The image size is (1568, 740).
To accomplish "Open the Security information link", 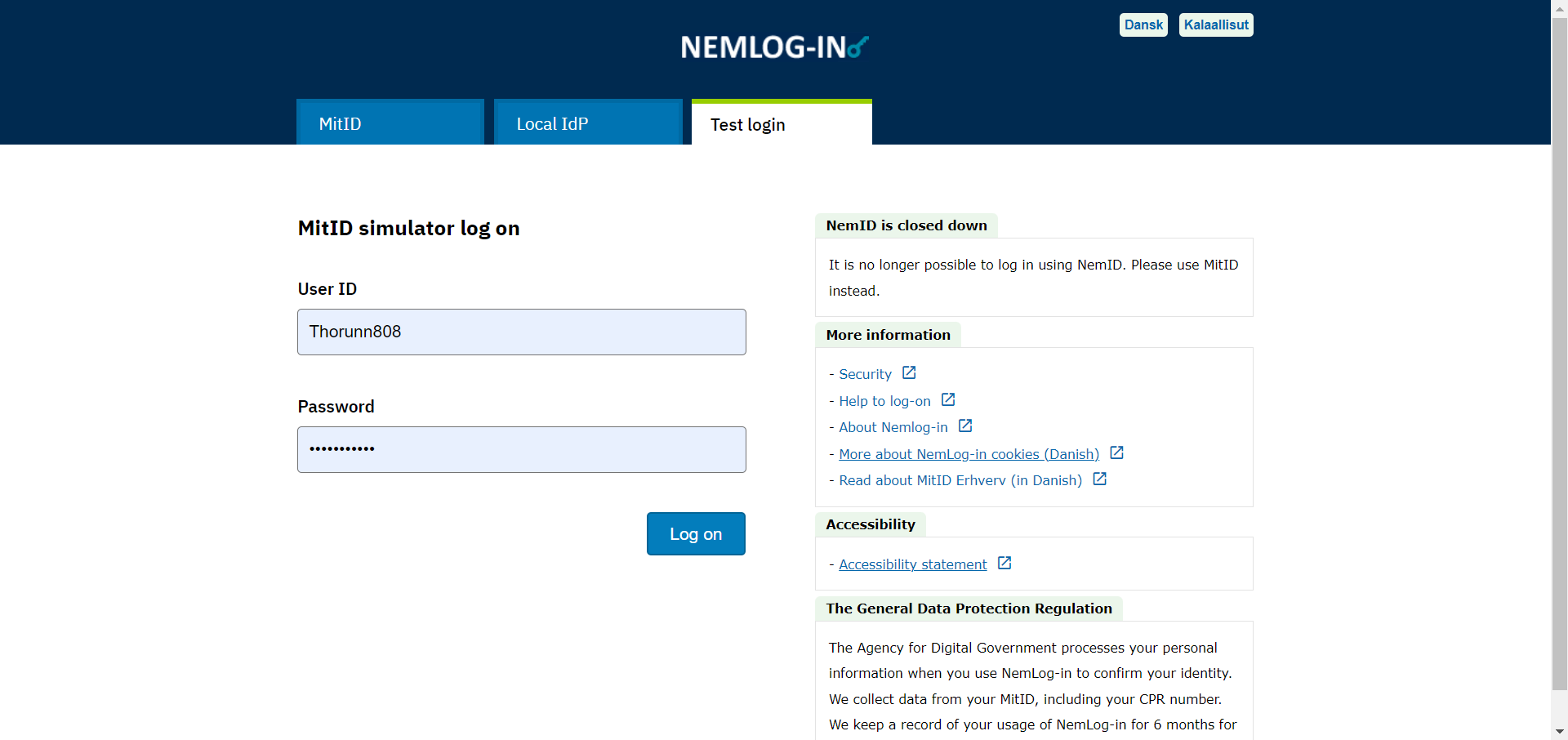I will pos(865,374).
